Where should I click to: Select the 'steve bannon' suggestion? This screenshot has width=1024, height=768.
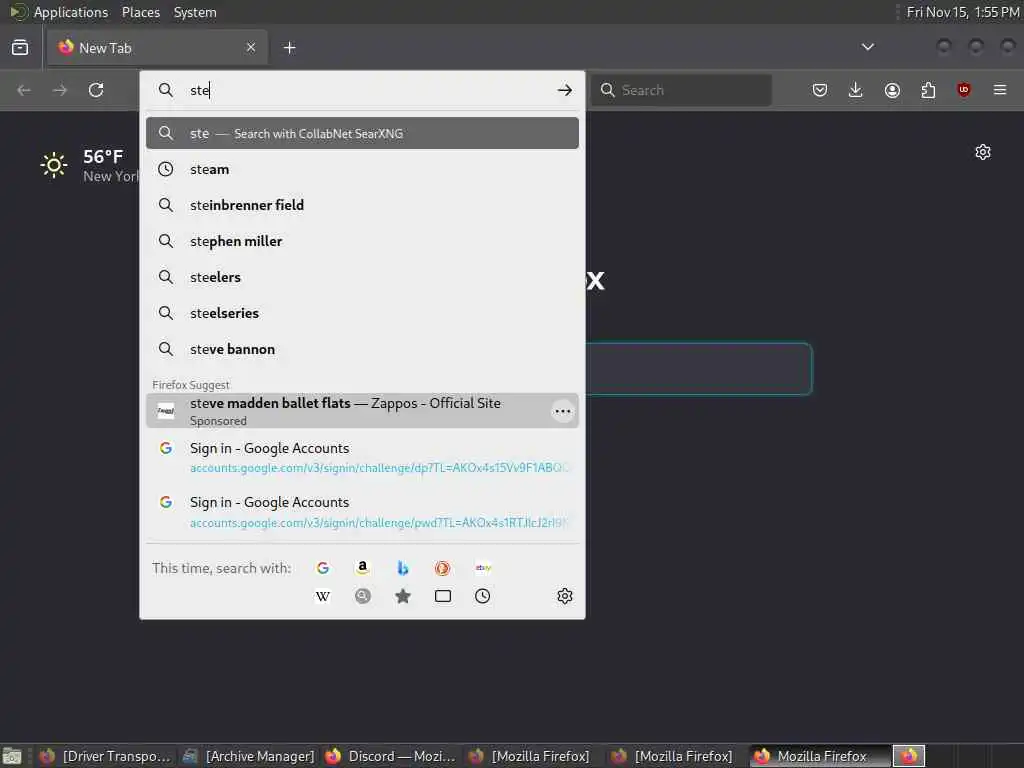point(362,349)
